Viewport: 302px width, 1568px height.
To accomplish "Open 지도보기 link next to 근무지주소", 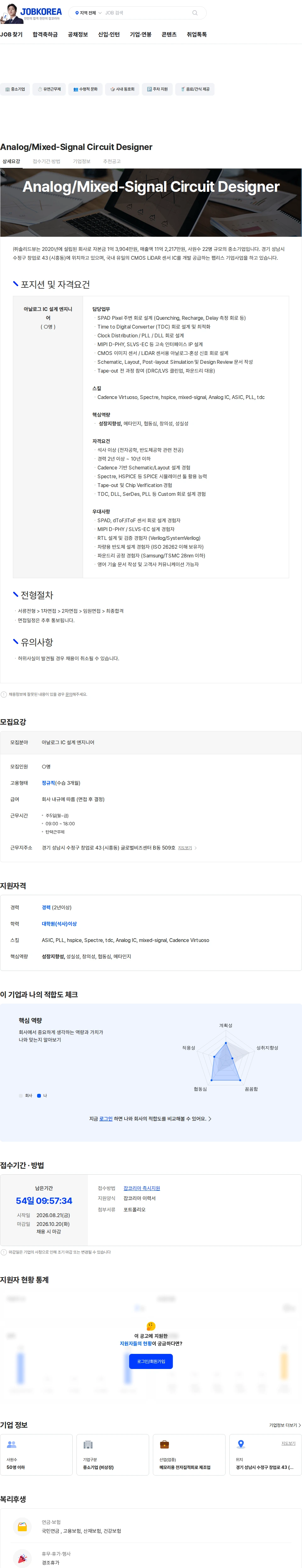I will pyautogui.click(x=185, y=848).
